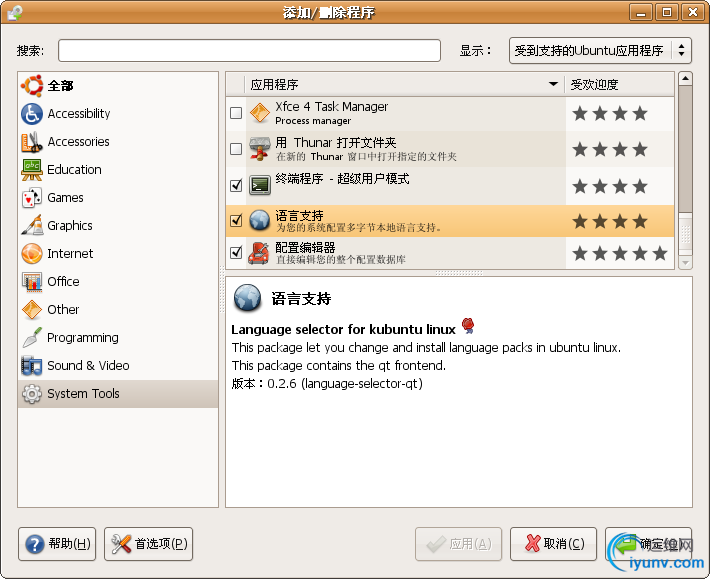The image size is (710, 579).
Task: Click the Accessories scissors icon
Action: pyautogui.click(x=32, y=142)
